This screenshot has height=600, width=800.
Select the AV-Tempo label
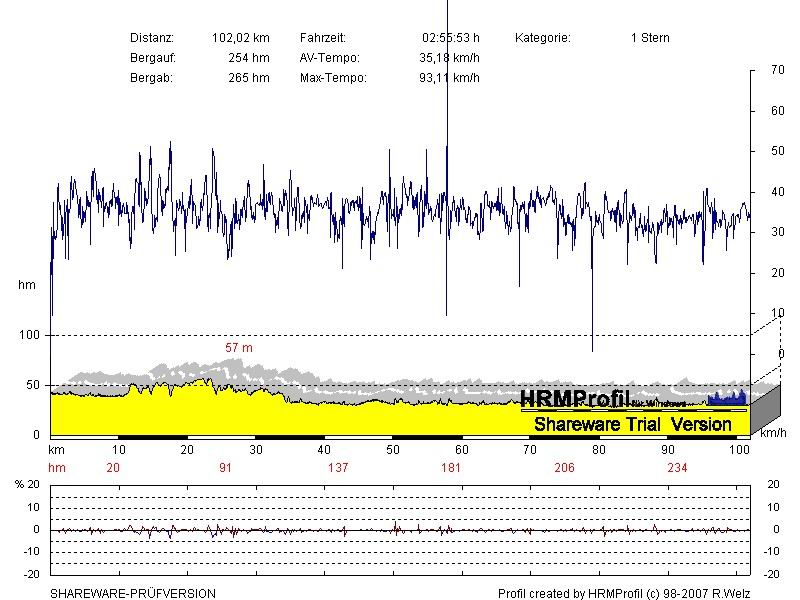tap(329, 58)
